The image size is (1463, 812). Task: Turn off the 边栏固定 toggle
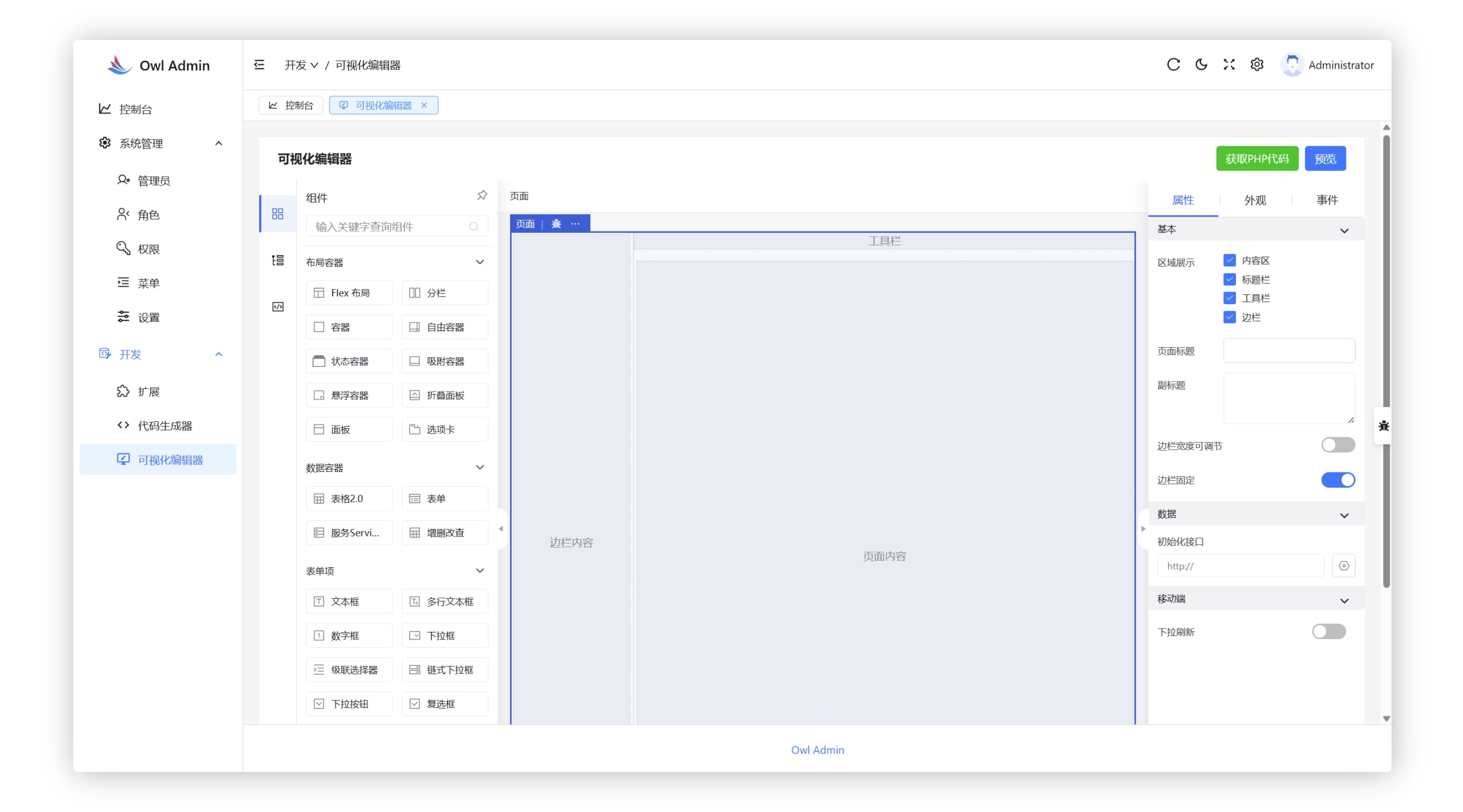(1337, 480)
